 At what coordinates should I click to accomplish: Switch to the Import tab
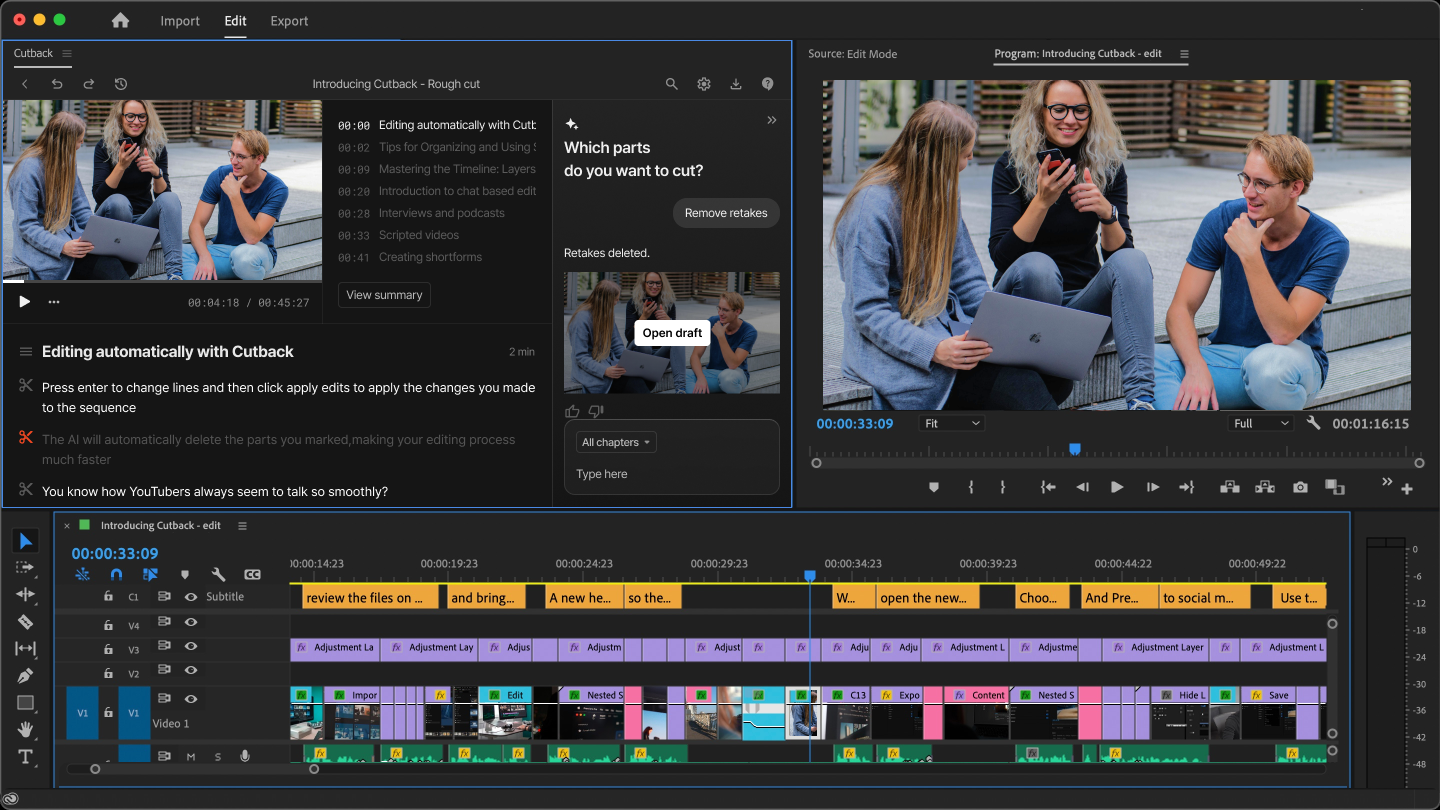tap(180, 20)
